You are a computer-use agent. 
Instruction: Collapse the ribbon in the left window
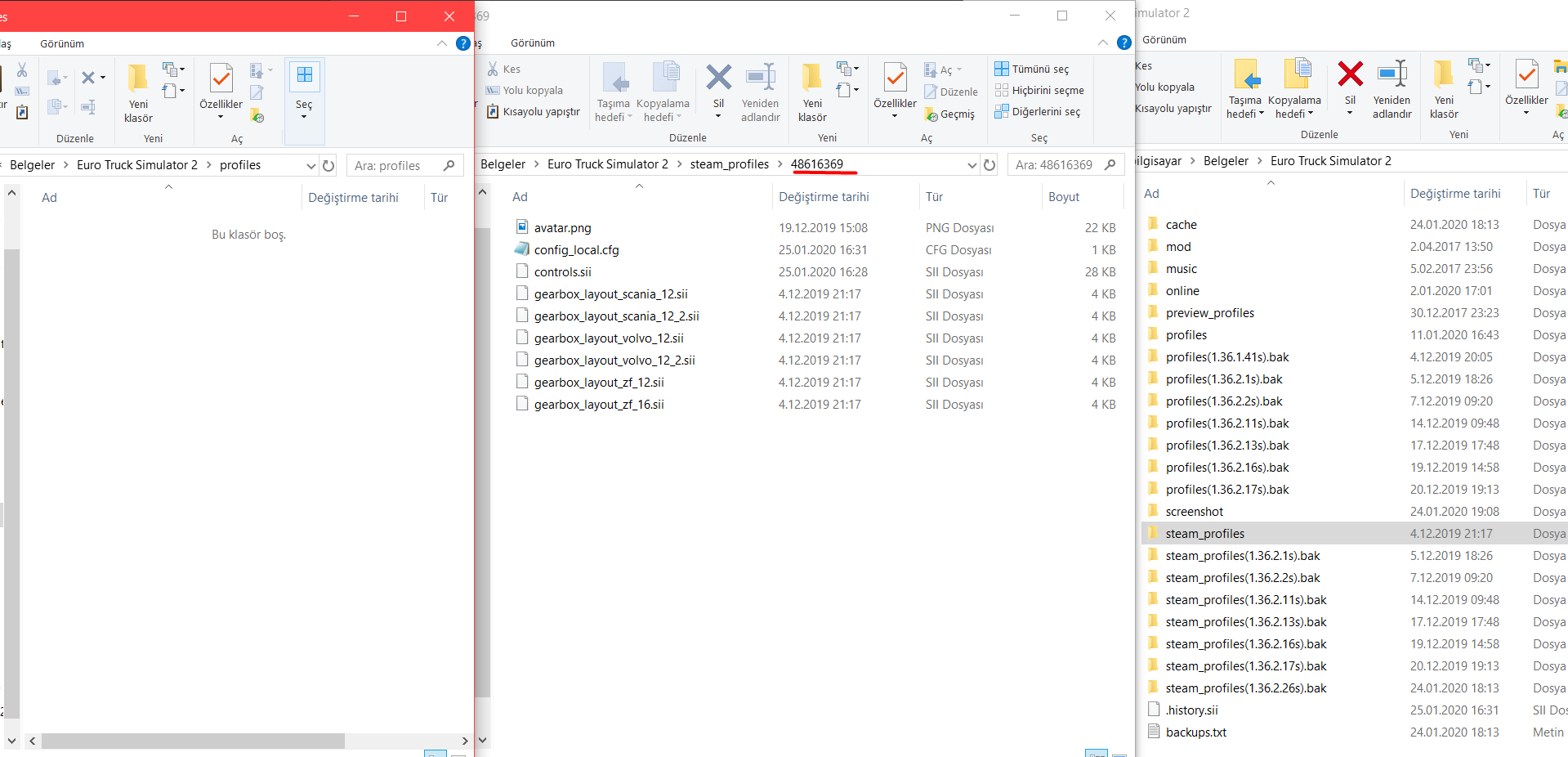coord(441,43)
